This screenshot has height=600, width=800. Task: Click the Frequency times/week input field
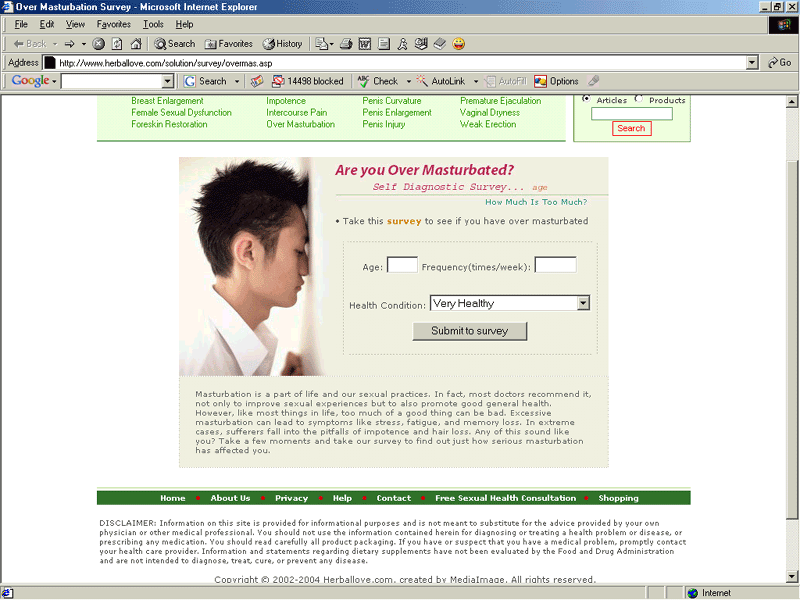pos(556,265)
